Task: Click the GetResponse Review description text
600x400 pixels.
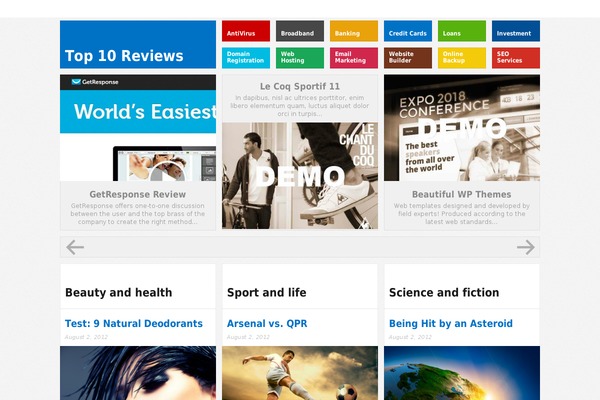Action: 138,214
